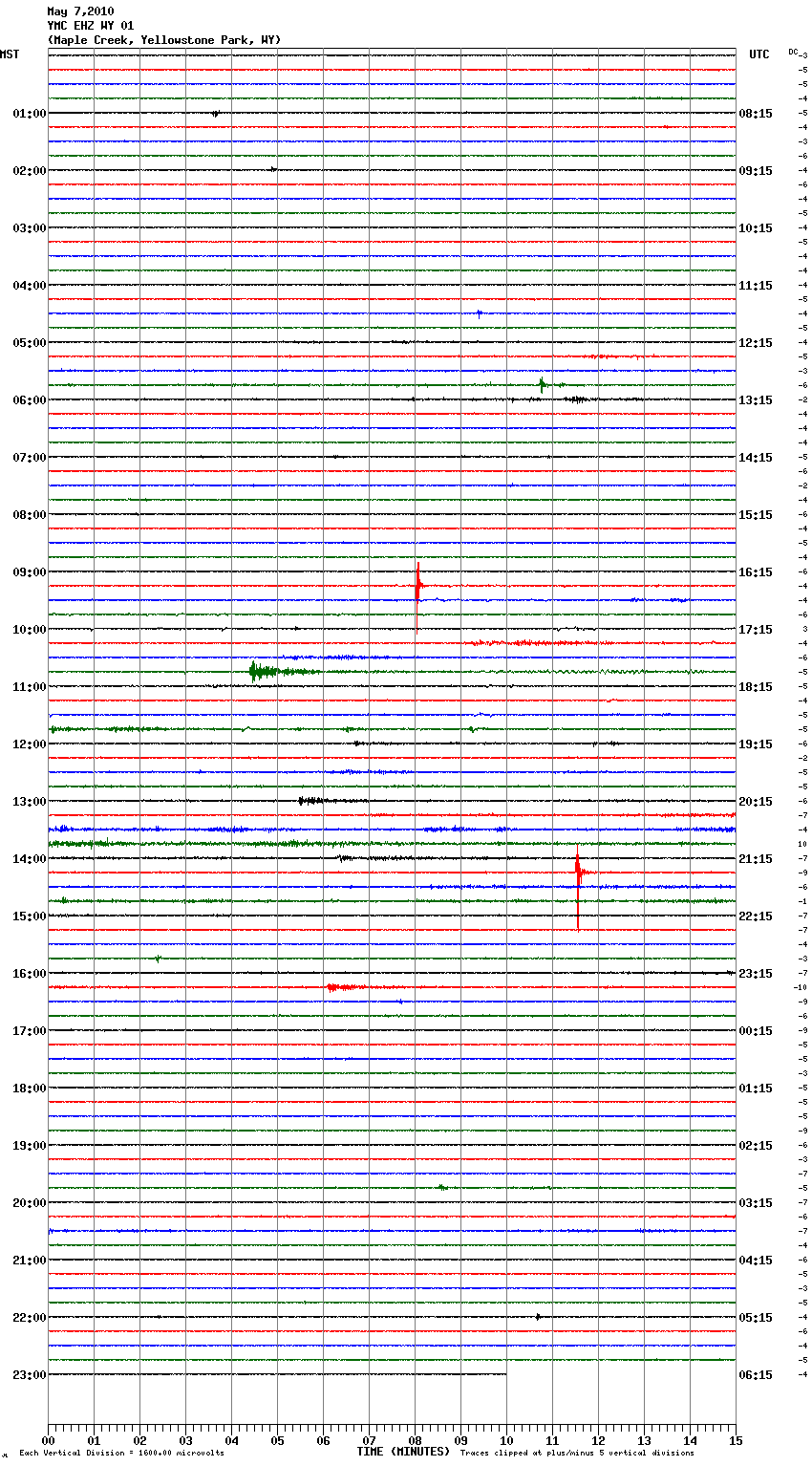This screenshot has height=1466, width=812.
Task: Click the "03:00" MST time label
Action: (30, 228)
